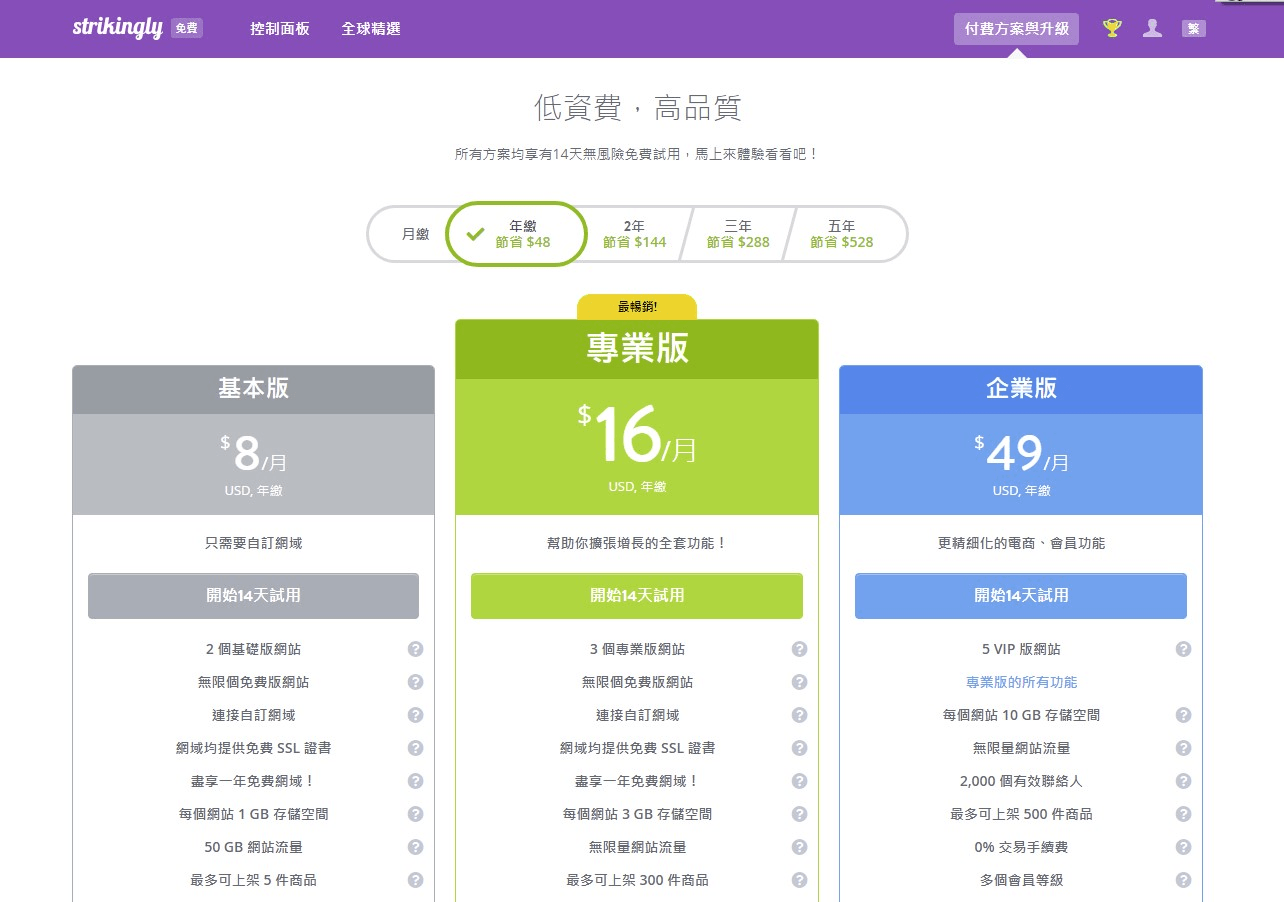The height and width of the screenshot is (902, 1284).
Task: Click help icon next to 5 VIP 版網站
Action: pos(1183,648)
